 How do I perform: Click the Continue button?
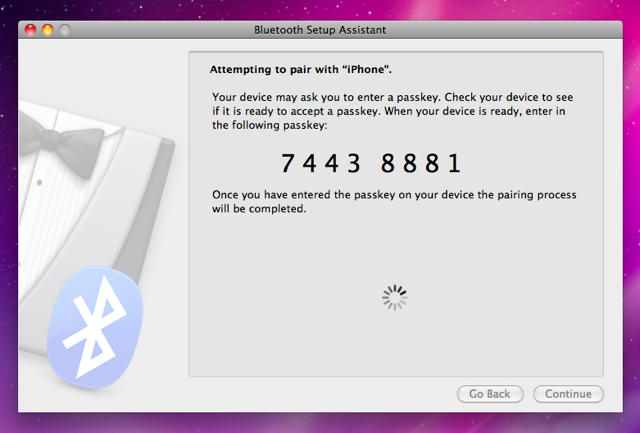coord(568,394)
